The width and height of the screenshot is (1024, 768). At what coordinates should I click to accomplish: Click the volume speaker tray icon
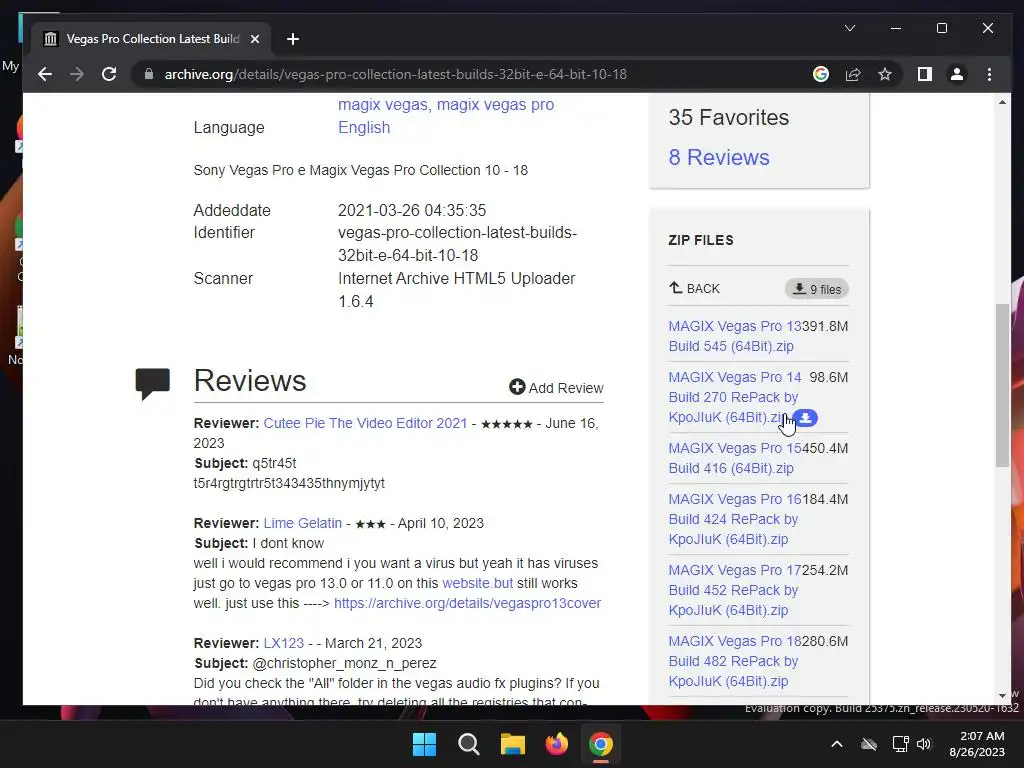coord(924,744)
